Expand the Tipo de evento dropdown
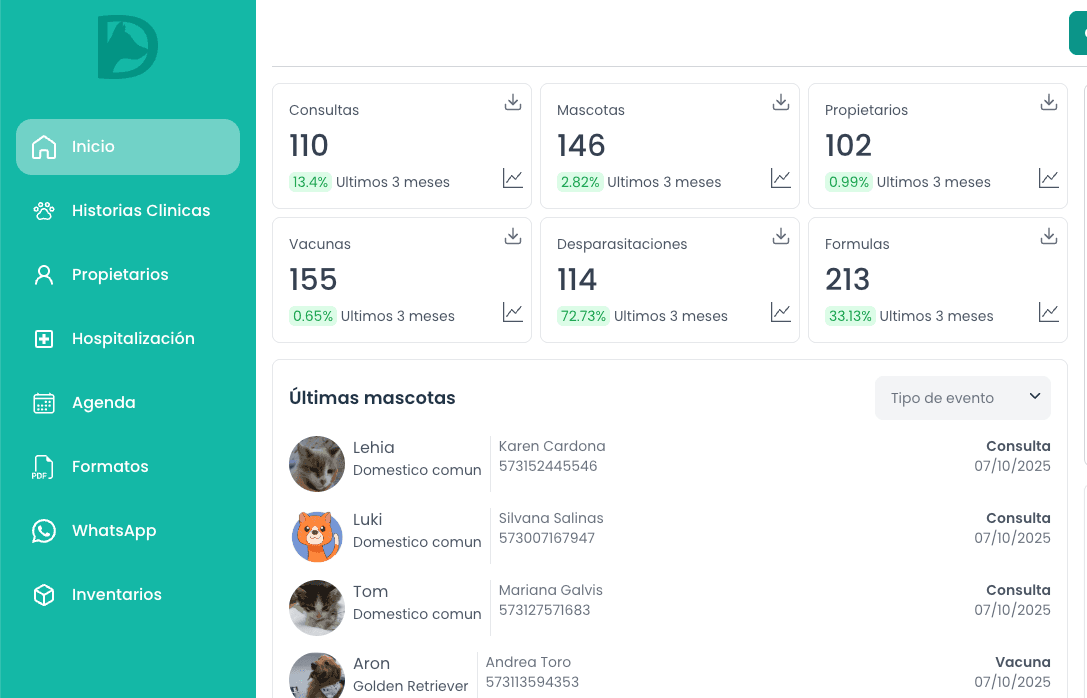The width and height of the screenshot is (1087, 698). 962,398
